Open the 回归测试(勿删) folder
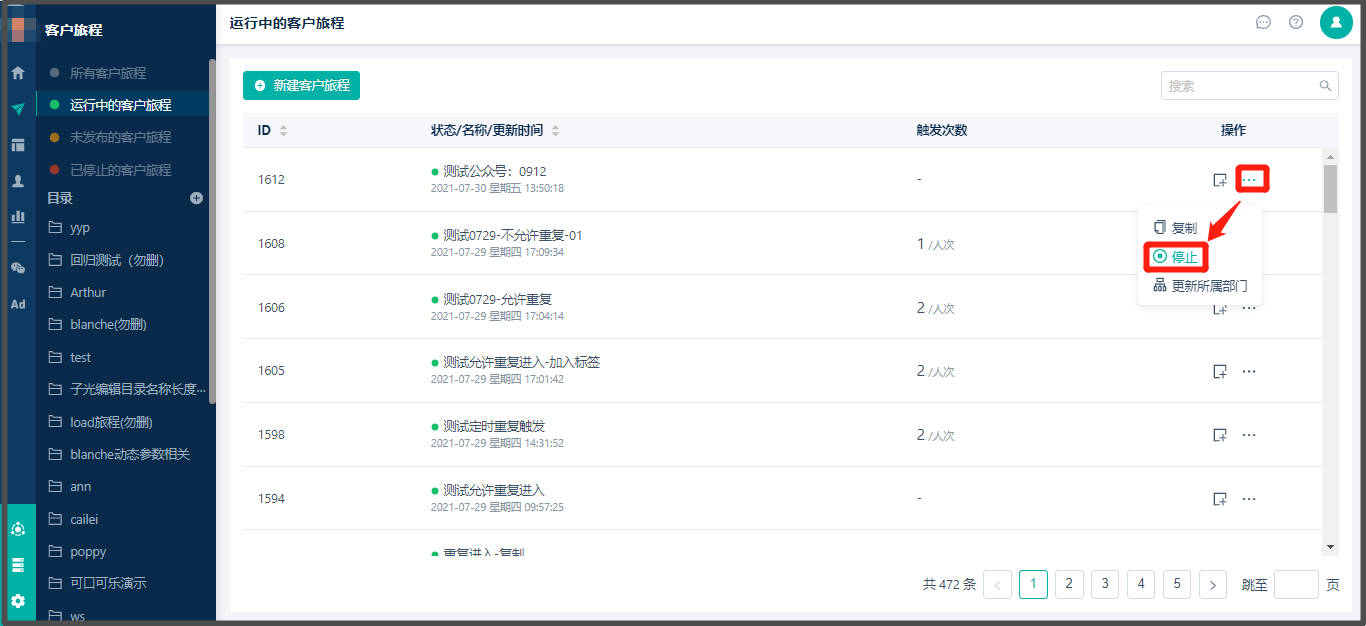 click(116, 260)
